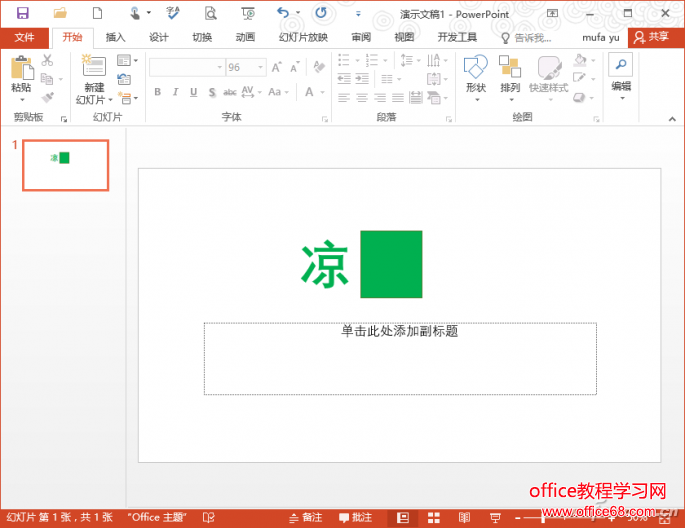Toggle Bold formatting
The width and height of the screenshot is (685, 528).
click(157, 93)
